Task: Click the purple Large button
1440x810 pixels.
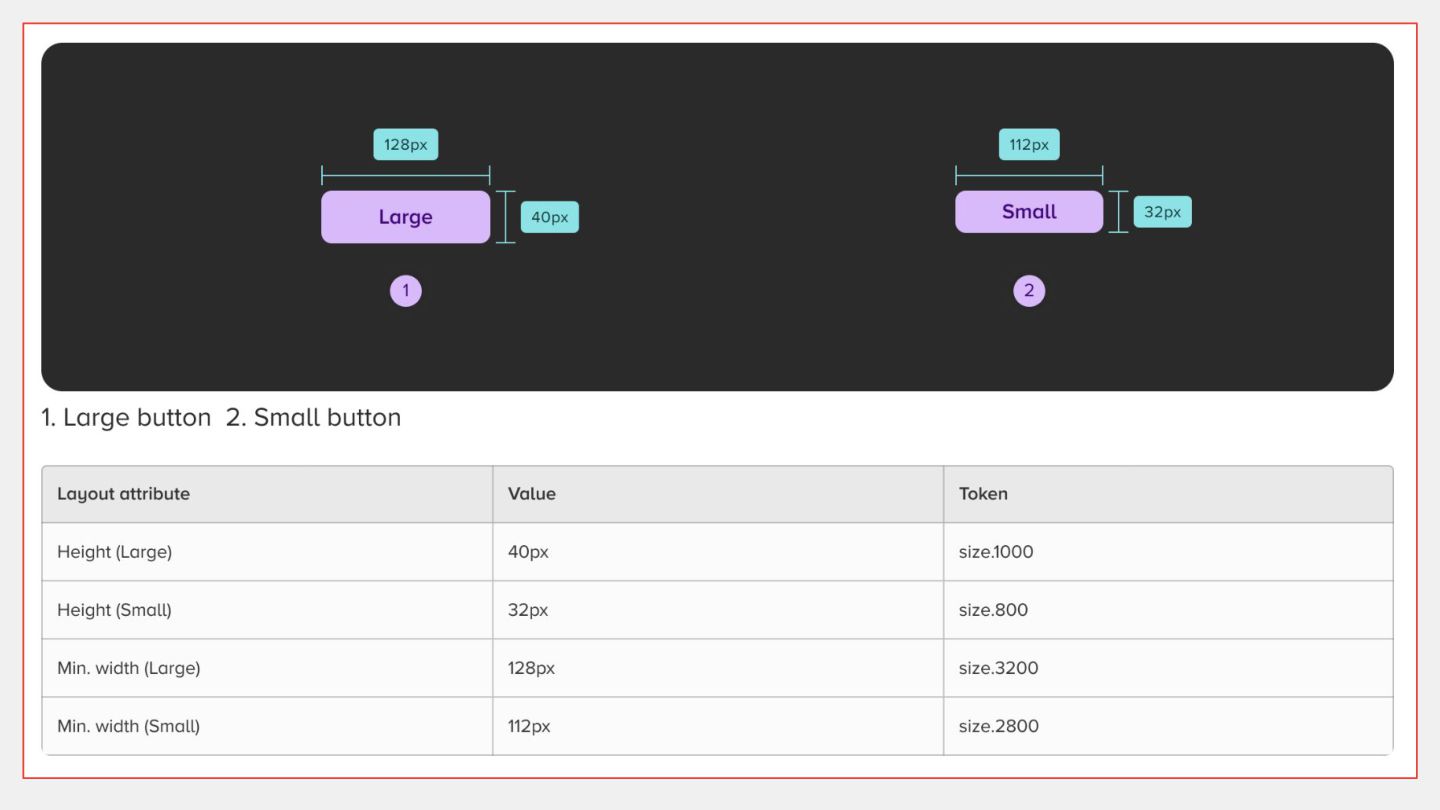Action: pos(405,217)
